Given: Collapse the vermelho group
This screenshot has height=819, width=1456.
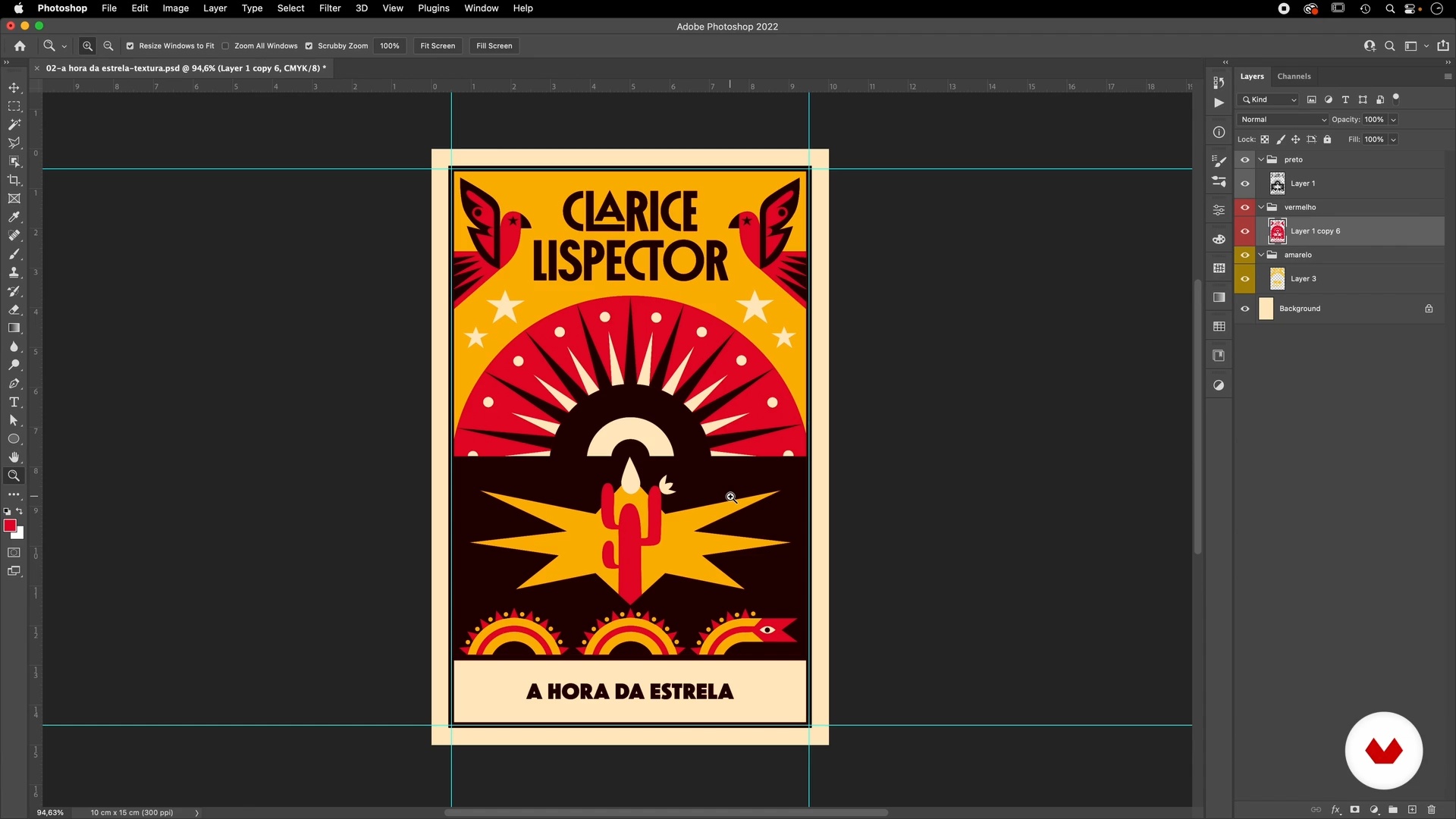Looking at the screenshot, I should (1261, 207).
